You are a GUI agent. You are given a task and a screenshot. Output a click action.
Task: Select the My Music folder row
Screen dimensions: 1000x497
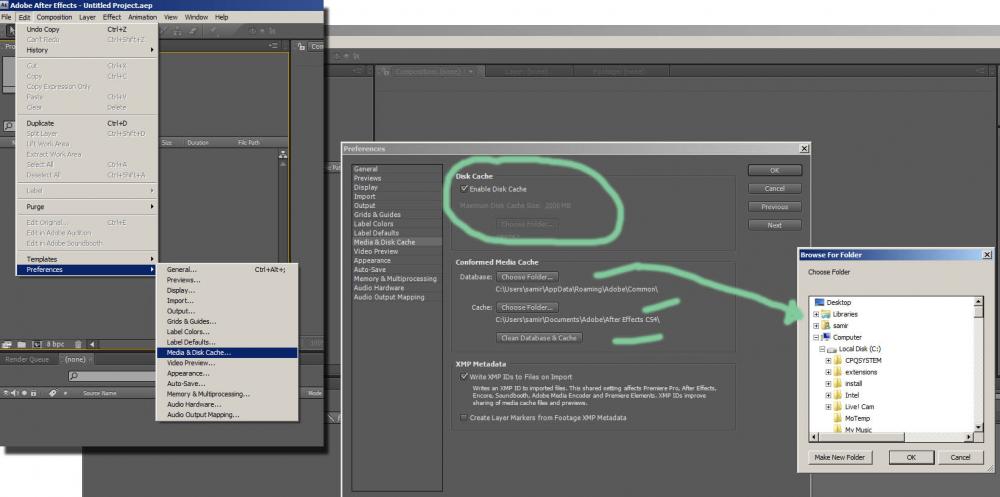pyautogui.click(x=858, y=430)
